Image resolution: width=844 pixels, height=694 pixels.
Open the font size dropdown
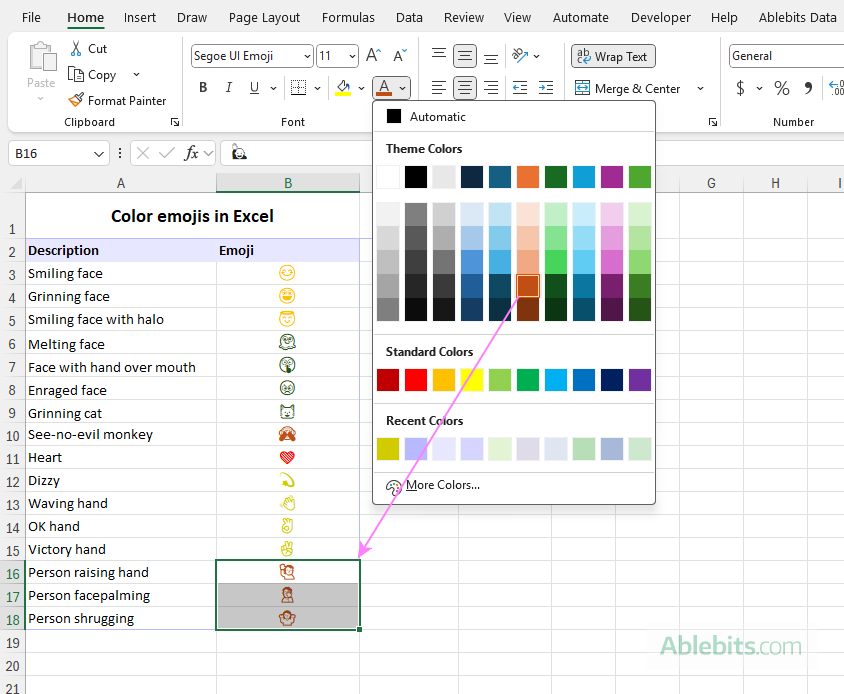349,56
